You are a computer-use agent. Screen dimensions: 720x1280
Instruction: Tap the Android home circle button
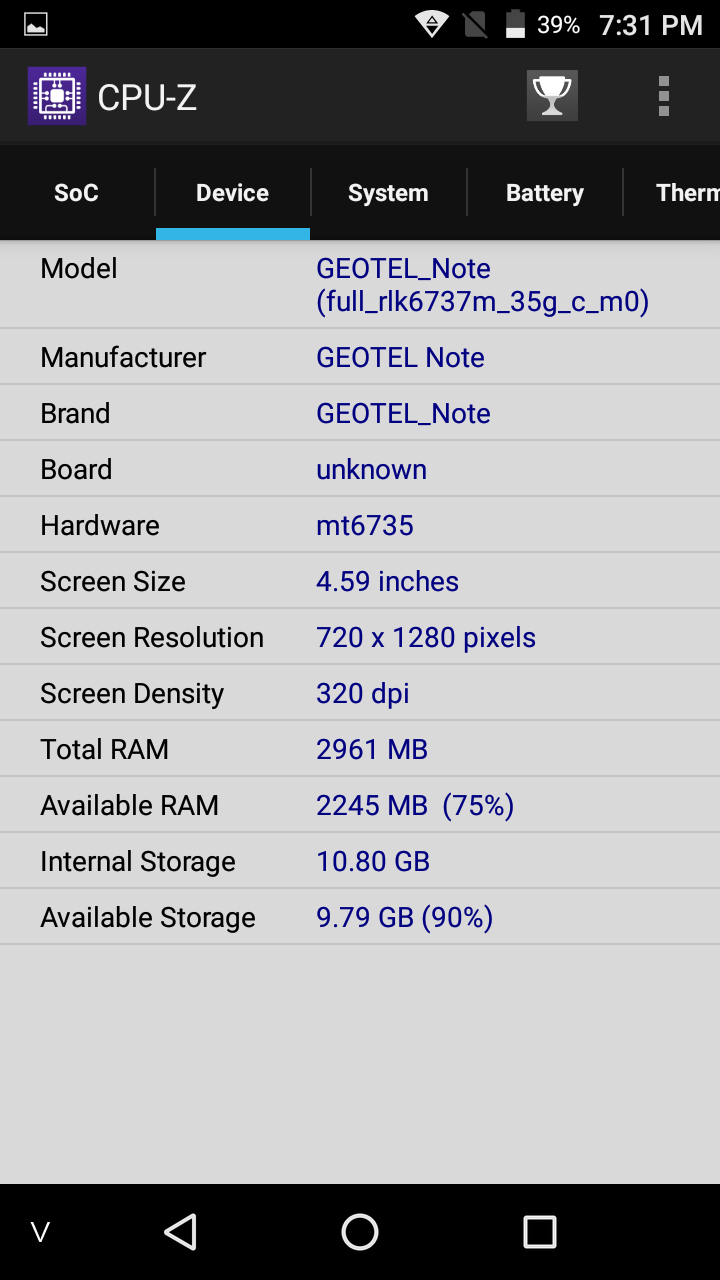click(360, 1232)
